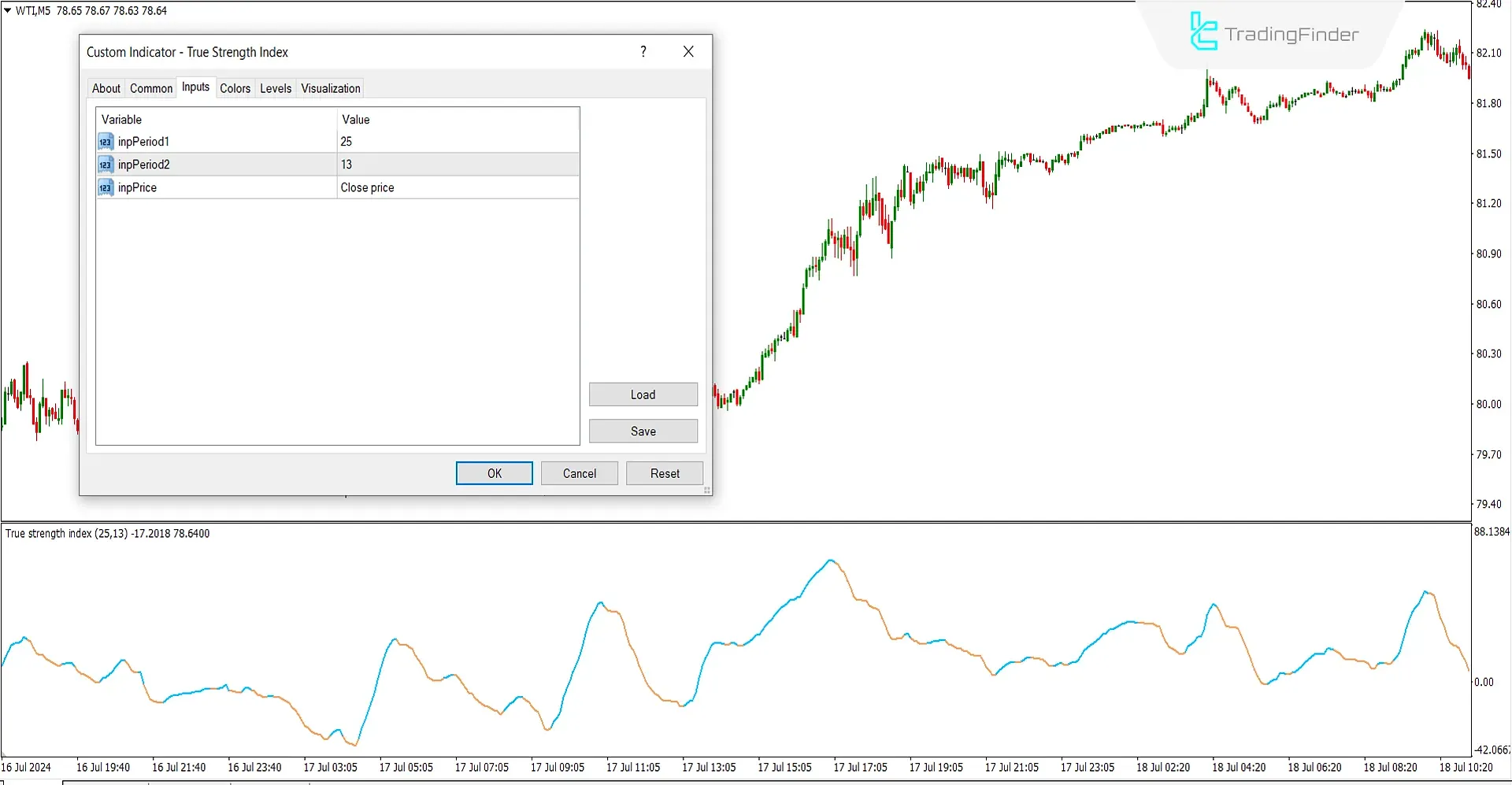The image size is (1512, 785).
Task: Open the Colors tab
Action: coord(235,88)
